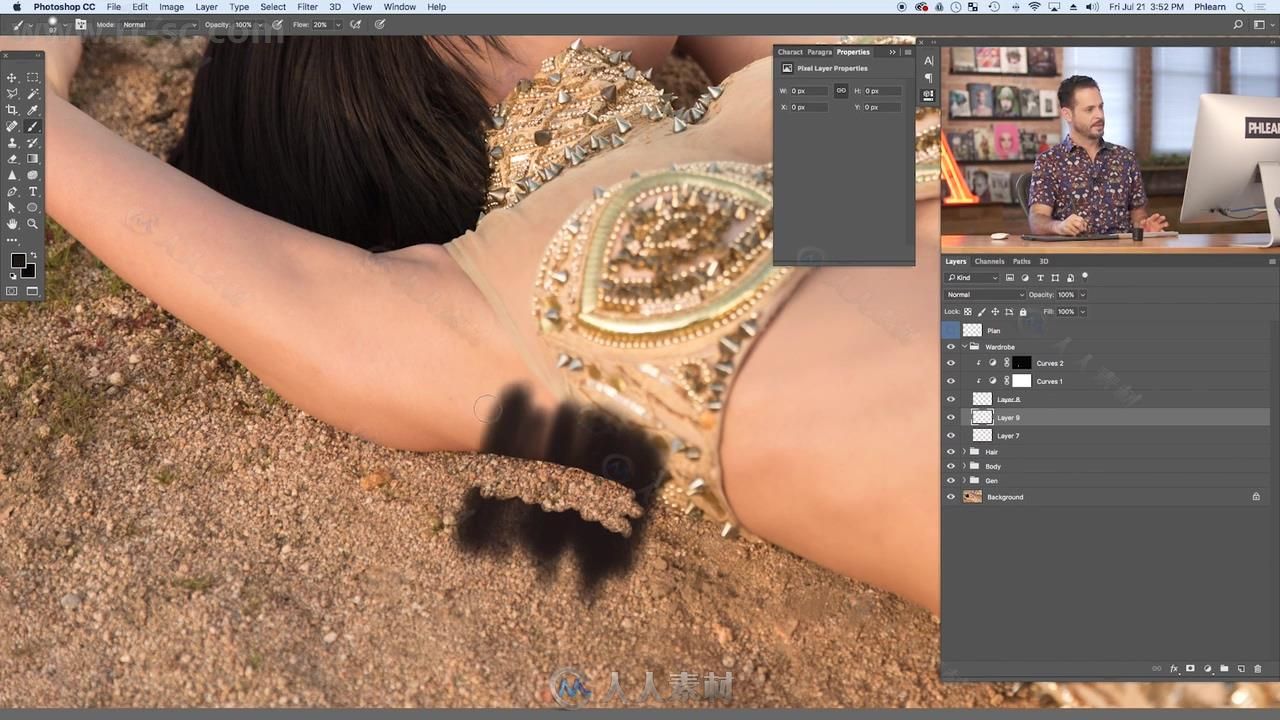Switch to the Character panel tab
Image resolution: width=1280 pixels, height=720 pixels.
click(x=790, y=52)
